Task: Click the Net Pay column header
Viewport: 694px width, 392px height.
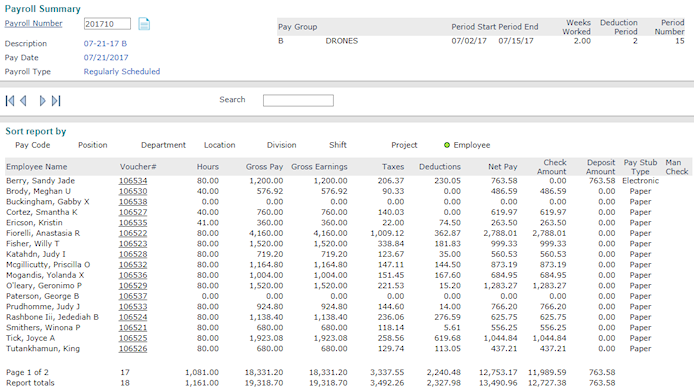Action: coord(502,167)
